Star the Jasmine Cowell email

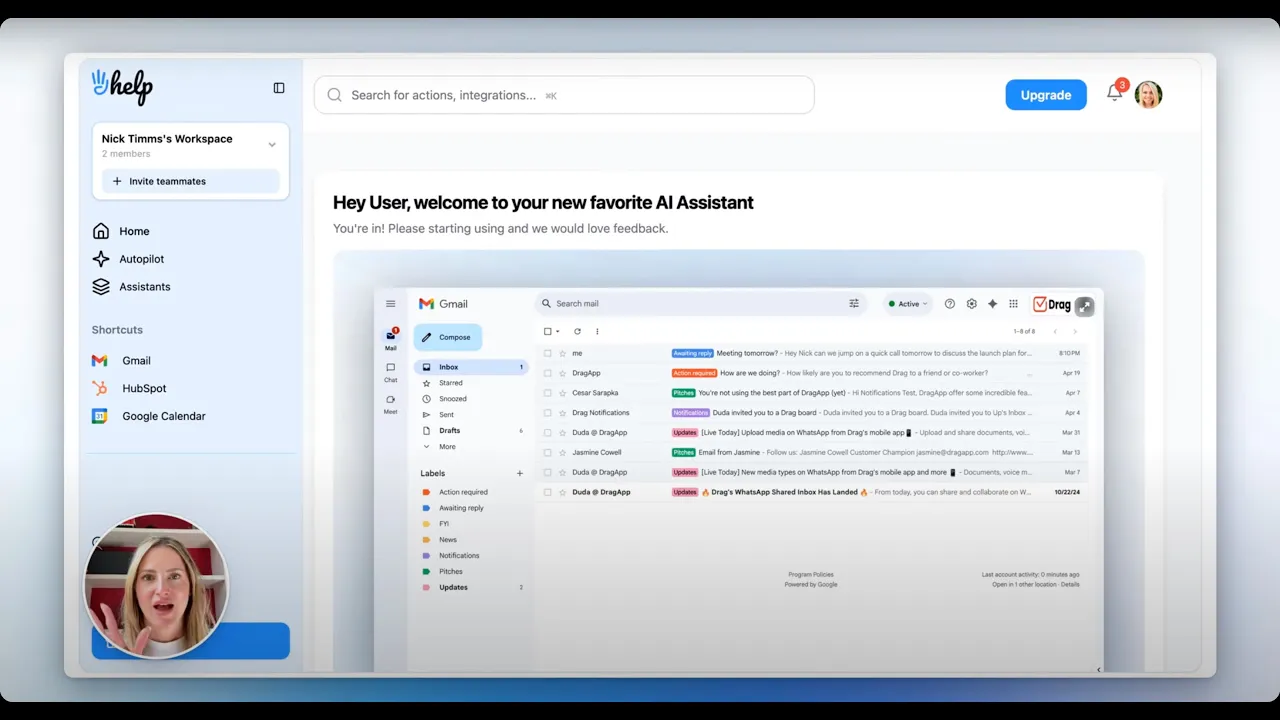[x=562, y=452]
